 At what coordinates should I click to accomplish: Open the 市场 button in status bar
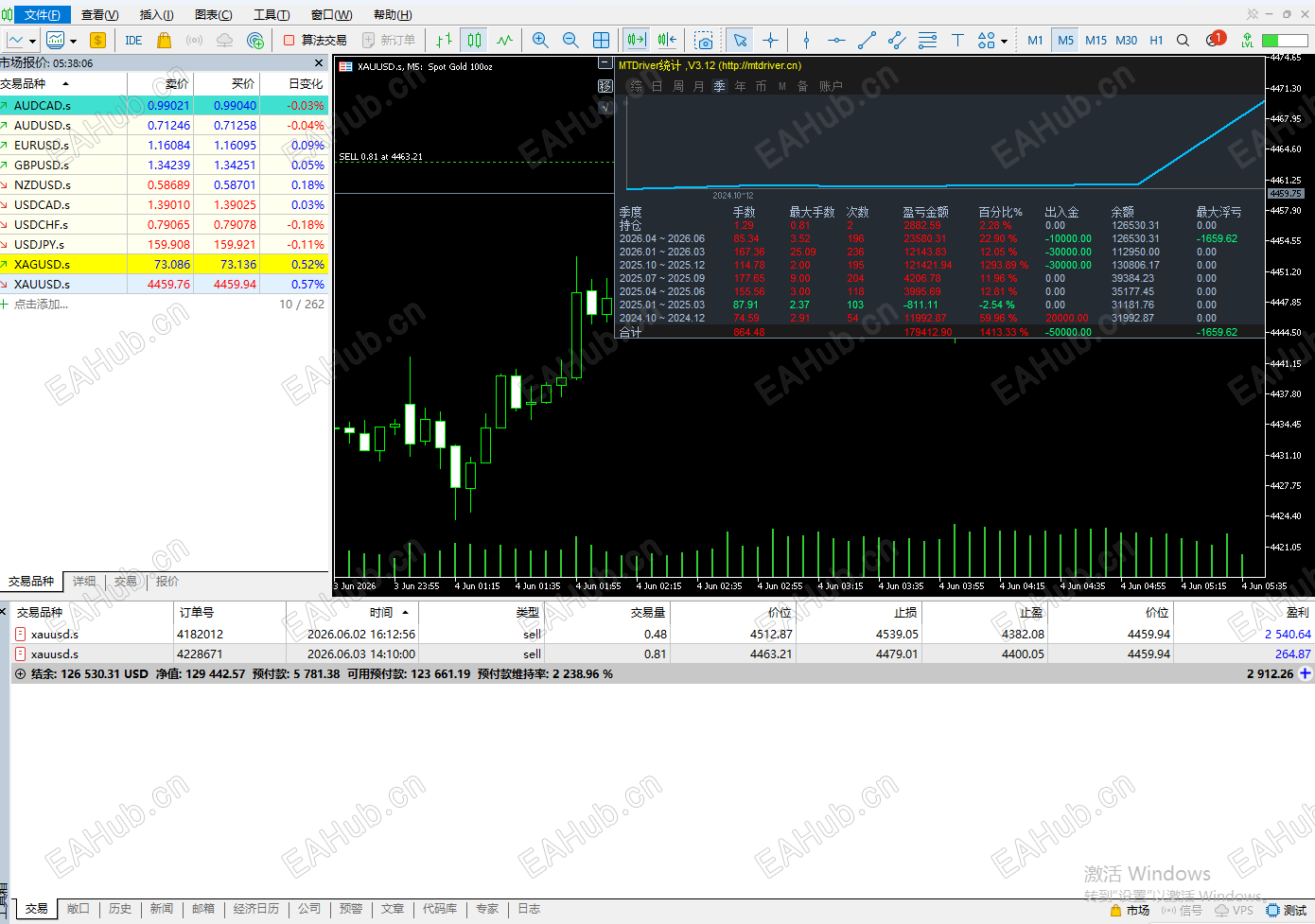(x=1130, y=911)
